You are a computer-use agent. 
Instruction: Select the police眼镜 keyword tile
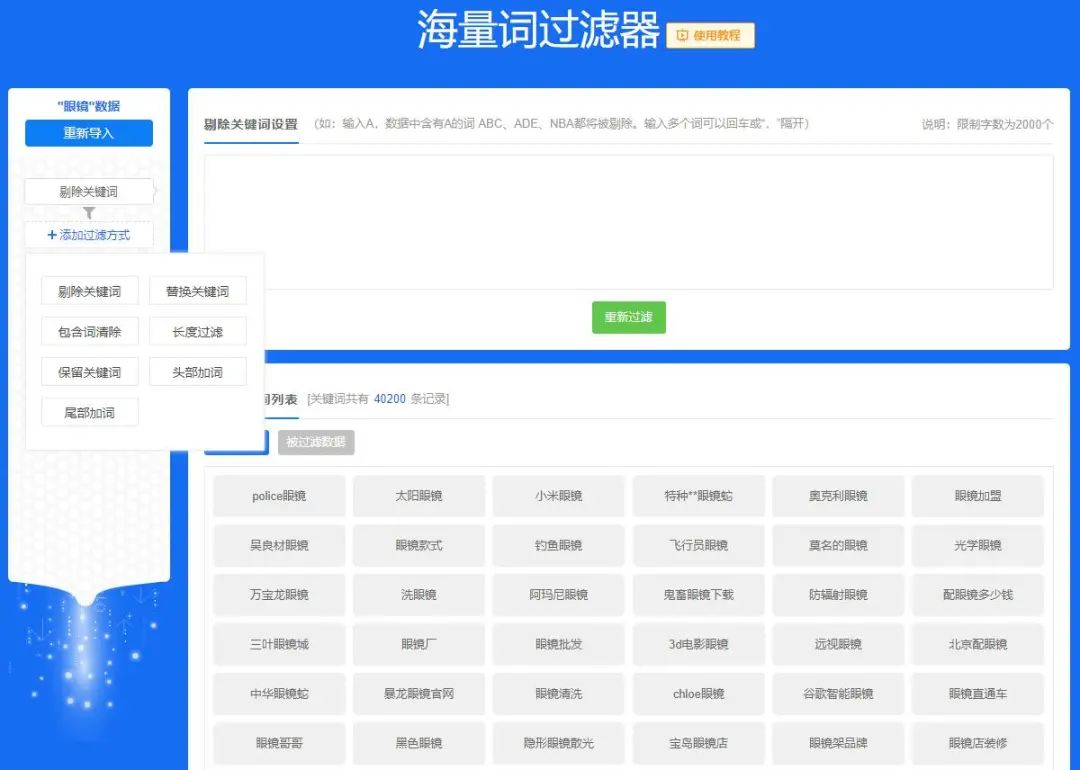coord(279,495)
